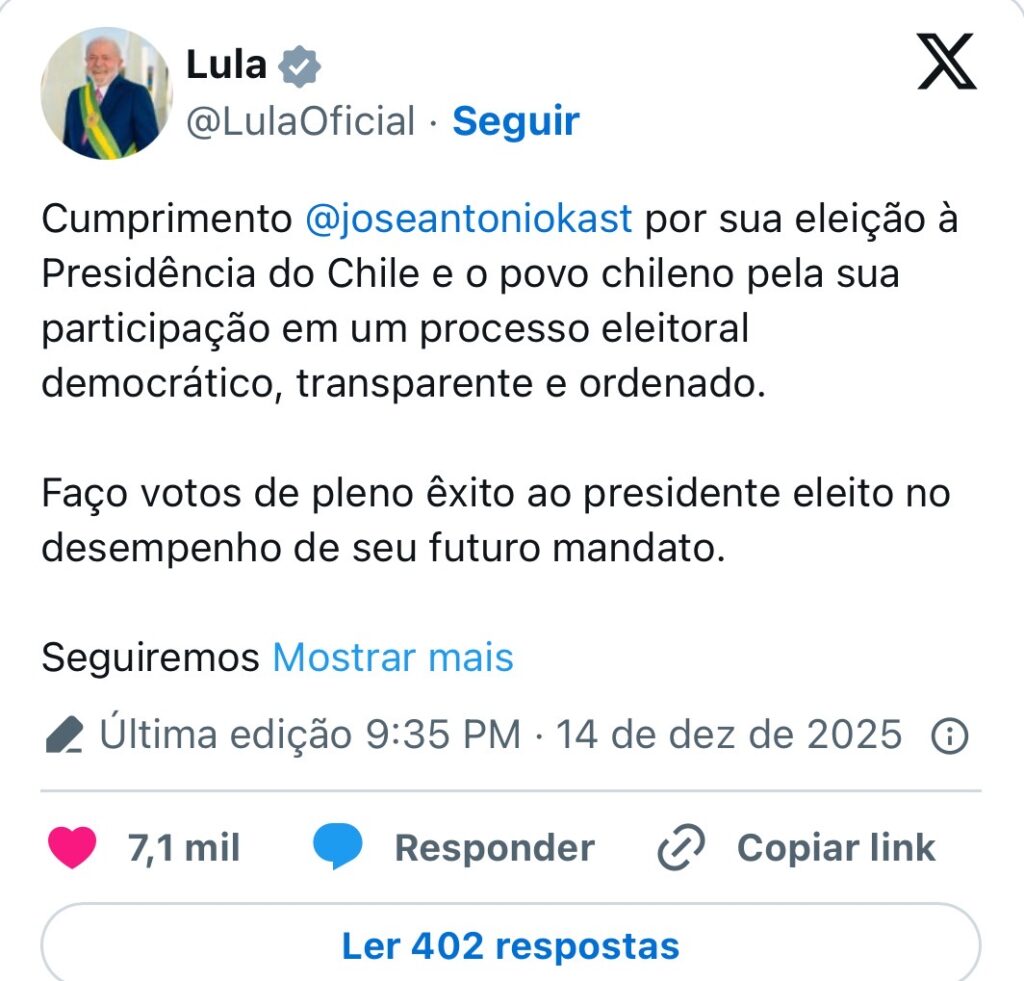Click the paragraph starting with Faço votos

tap(495, 521)
